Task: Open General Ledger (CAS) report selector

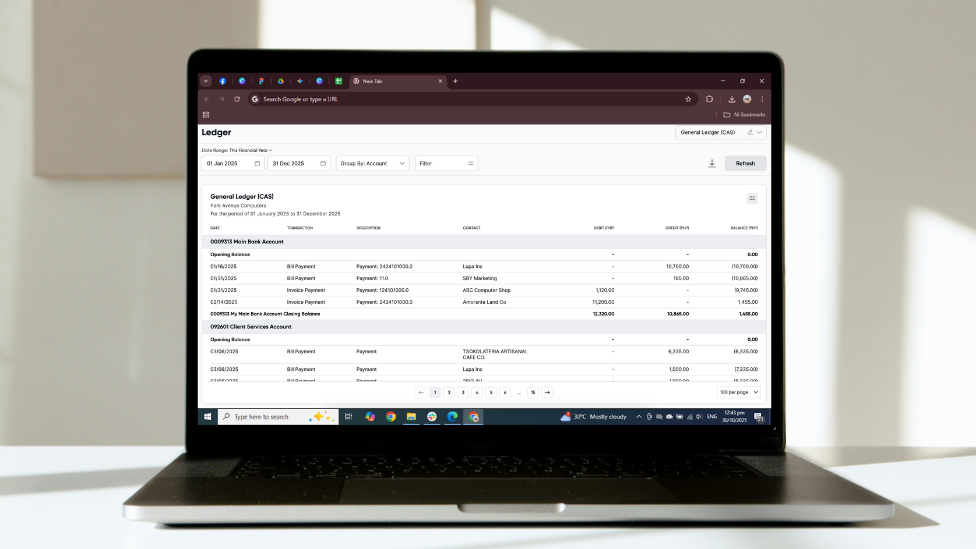Action: (x=720, y=132)
